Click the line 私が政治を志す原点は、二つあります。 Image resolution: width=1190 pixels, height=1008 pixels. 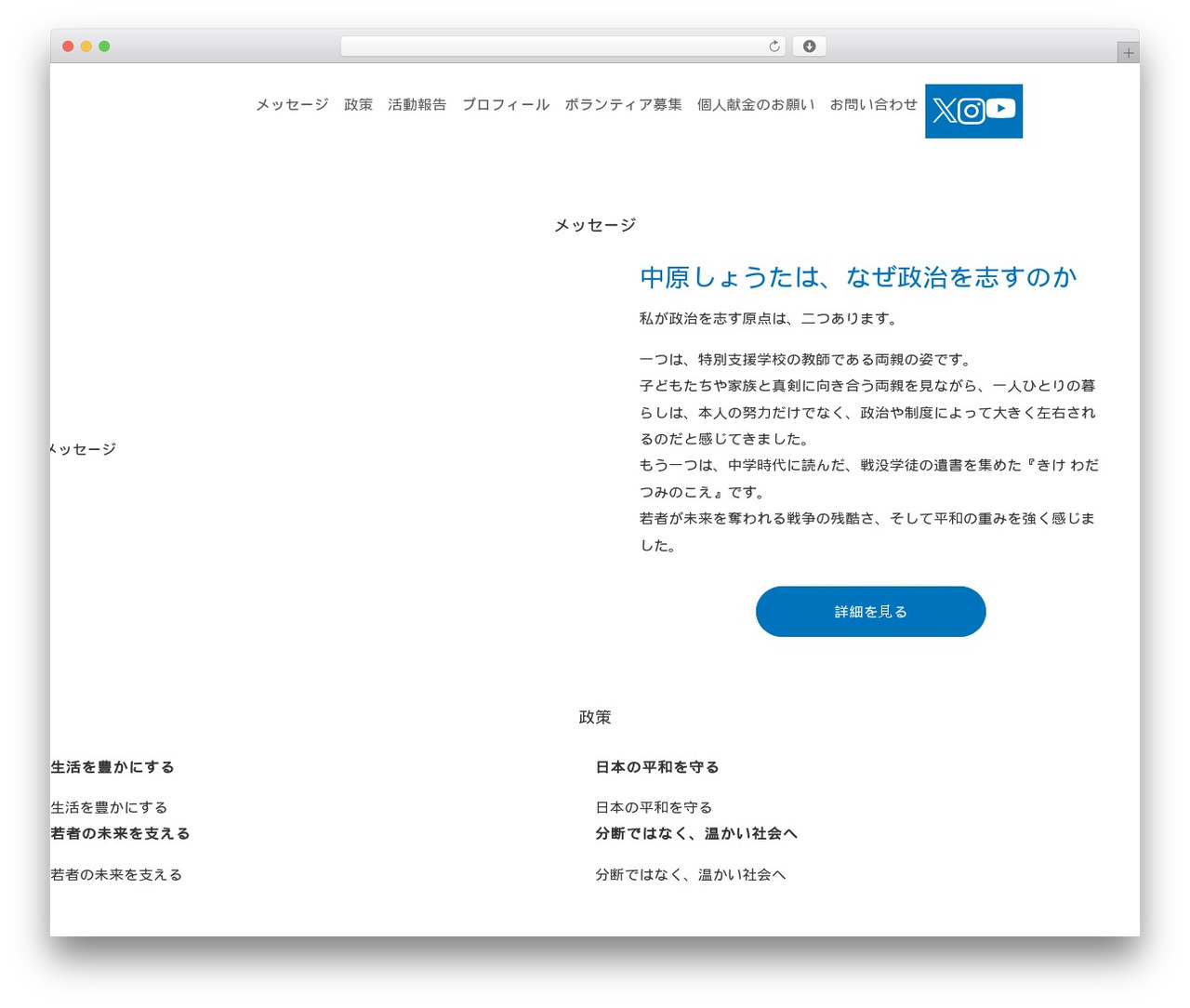click(x=769, y=319)
